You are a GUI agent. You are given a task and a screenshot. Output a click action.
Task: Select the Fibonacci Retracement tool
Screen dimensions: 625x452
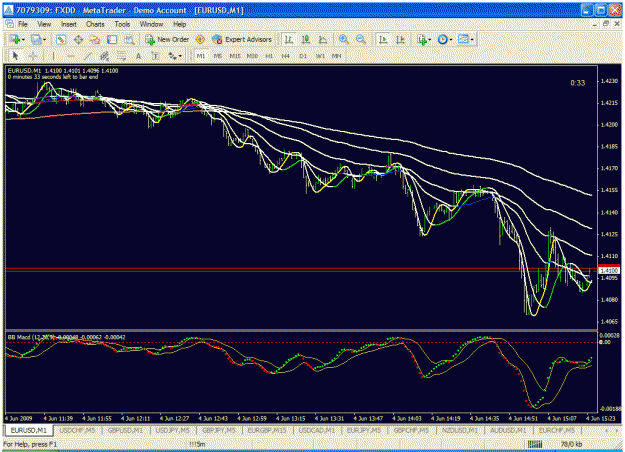pos(122,56)
